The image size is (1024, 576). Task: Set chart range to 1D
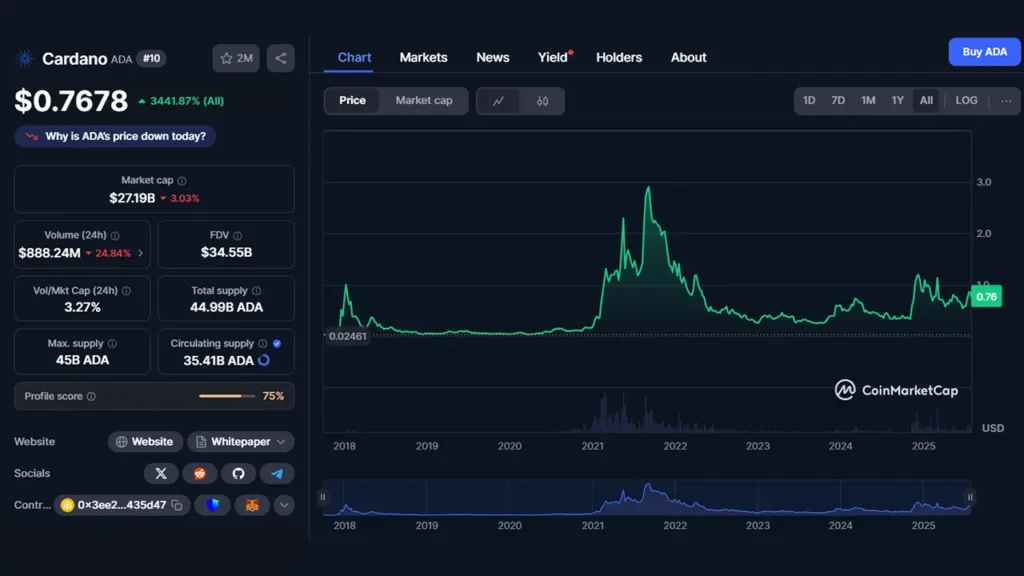[809, 101]
